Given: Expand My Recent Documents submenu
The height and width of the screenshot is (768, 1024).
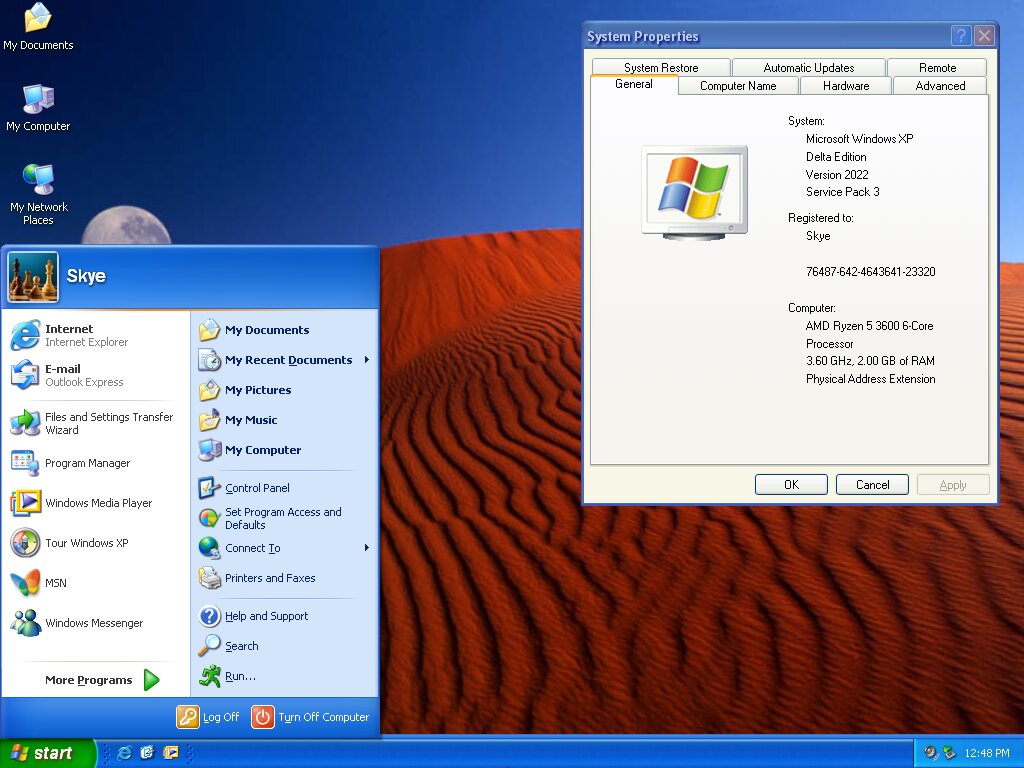Looking at the screenshot, I should coord(286,360).
